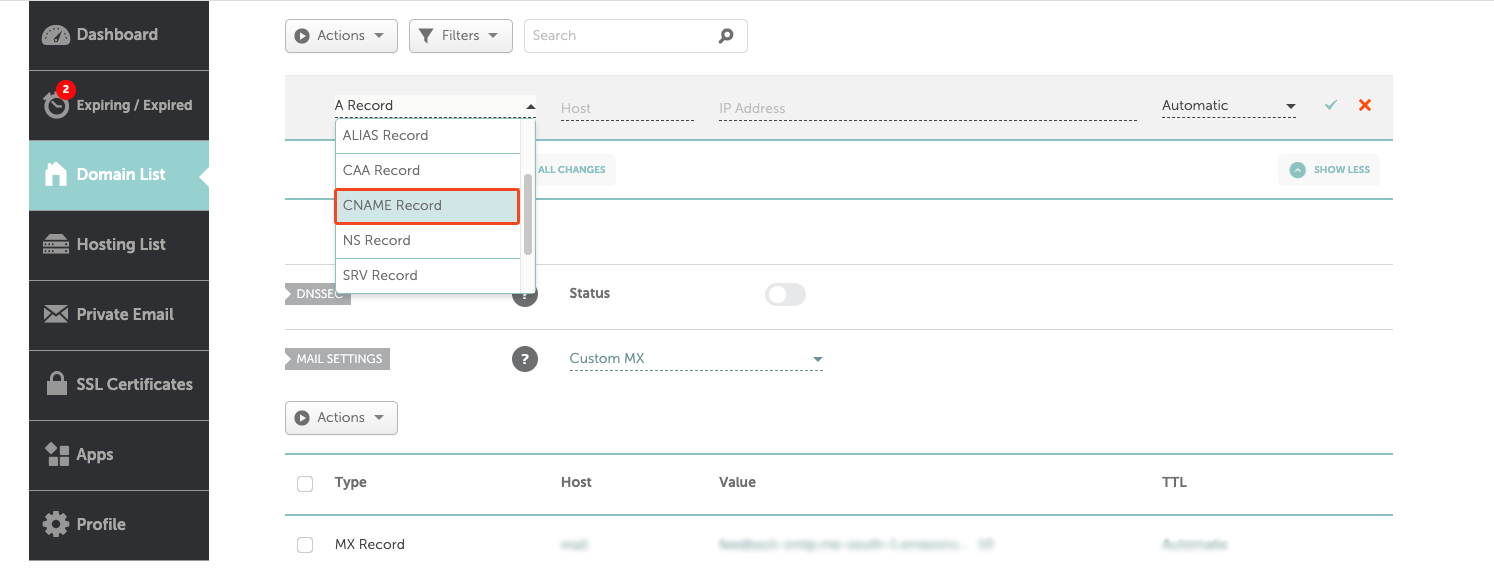Image resolution: width=1494 pixels, height=573 pixels.
Task: Select Domain List in the sidebar
Action: 119,175
